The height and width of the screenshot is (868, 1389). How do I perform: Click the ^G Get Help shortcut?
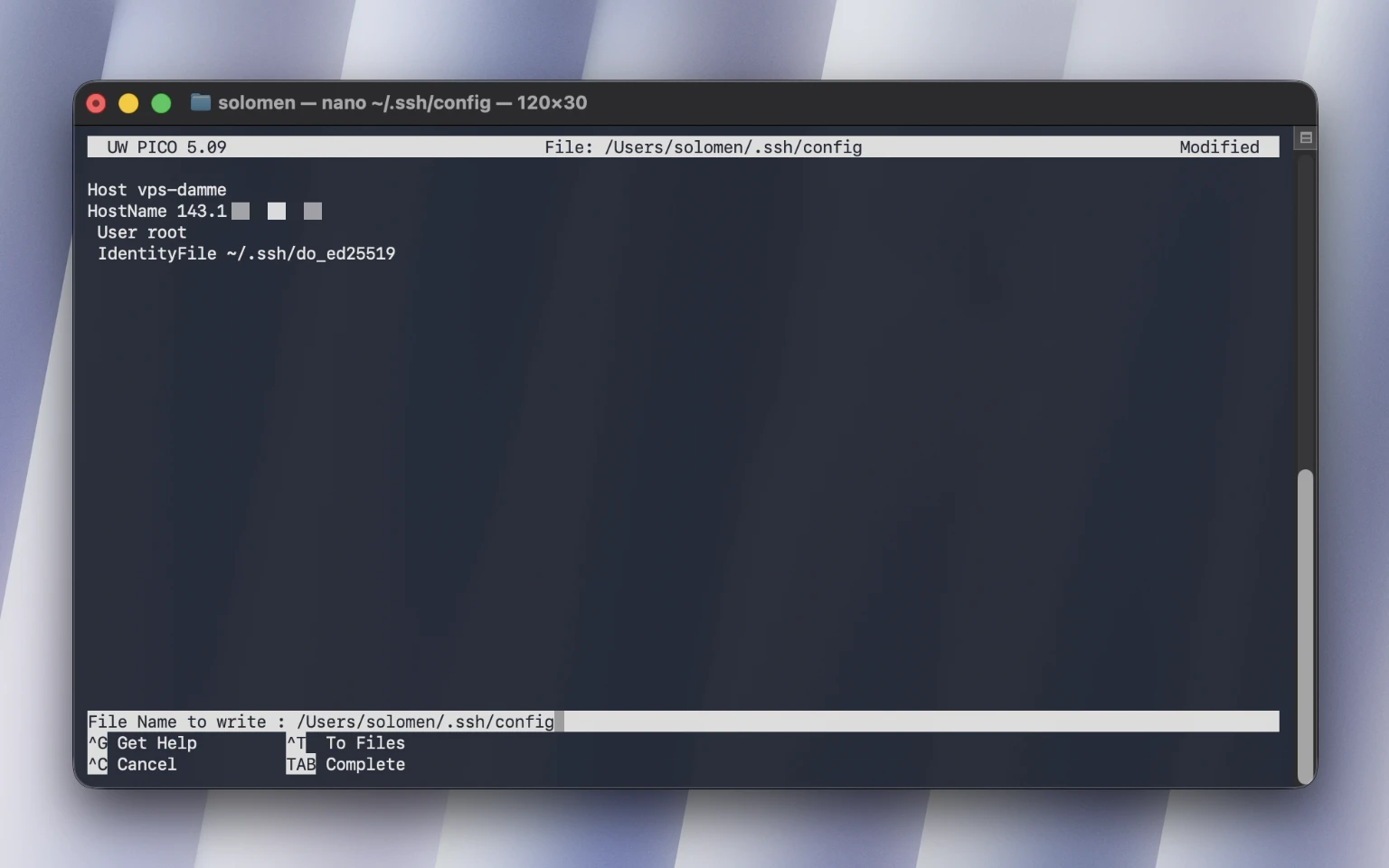coord(142,743)
